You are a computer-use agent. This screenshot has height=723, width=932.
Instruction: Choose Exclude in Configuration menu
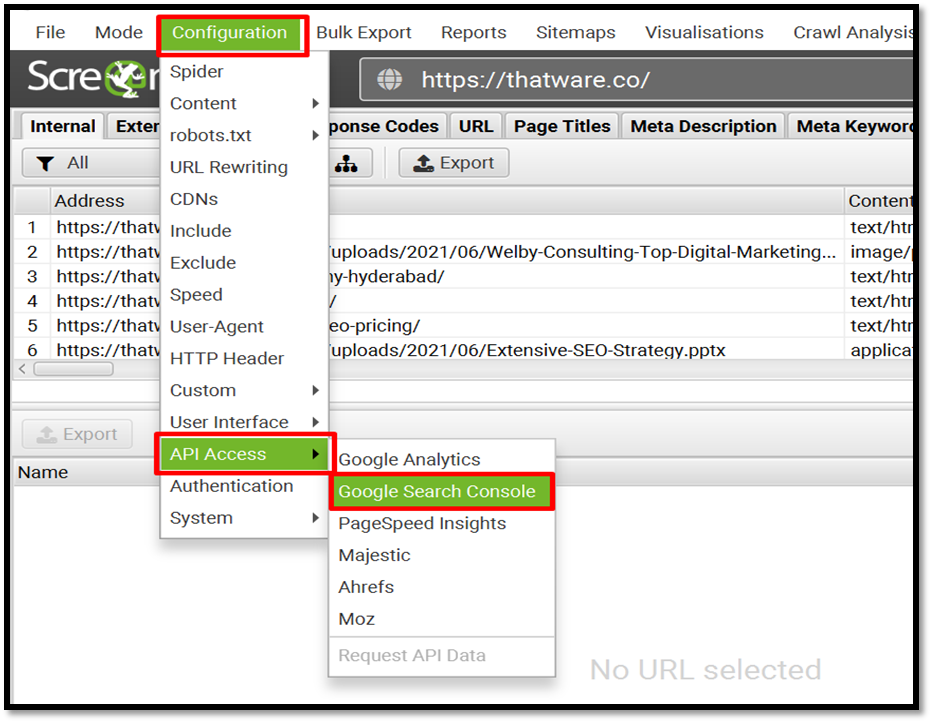[244, 263]
